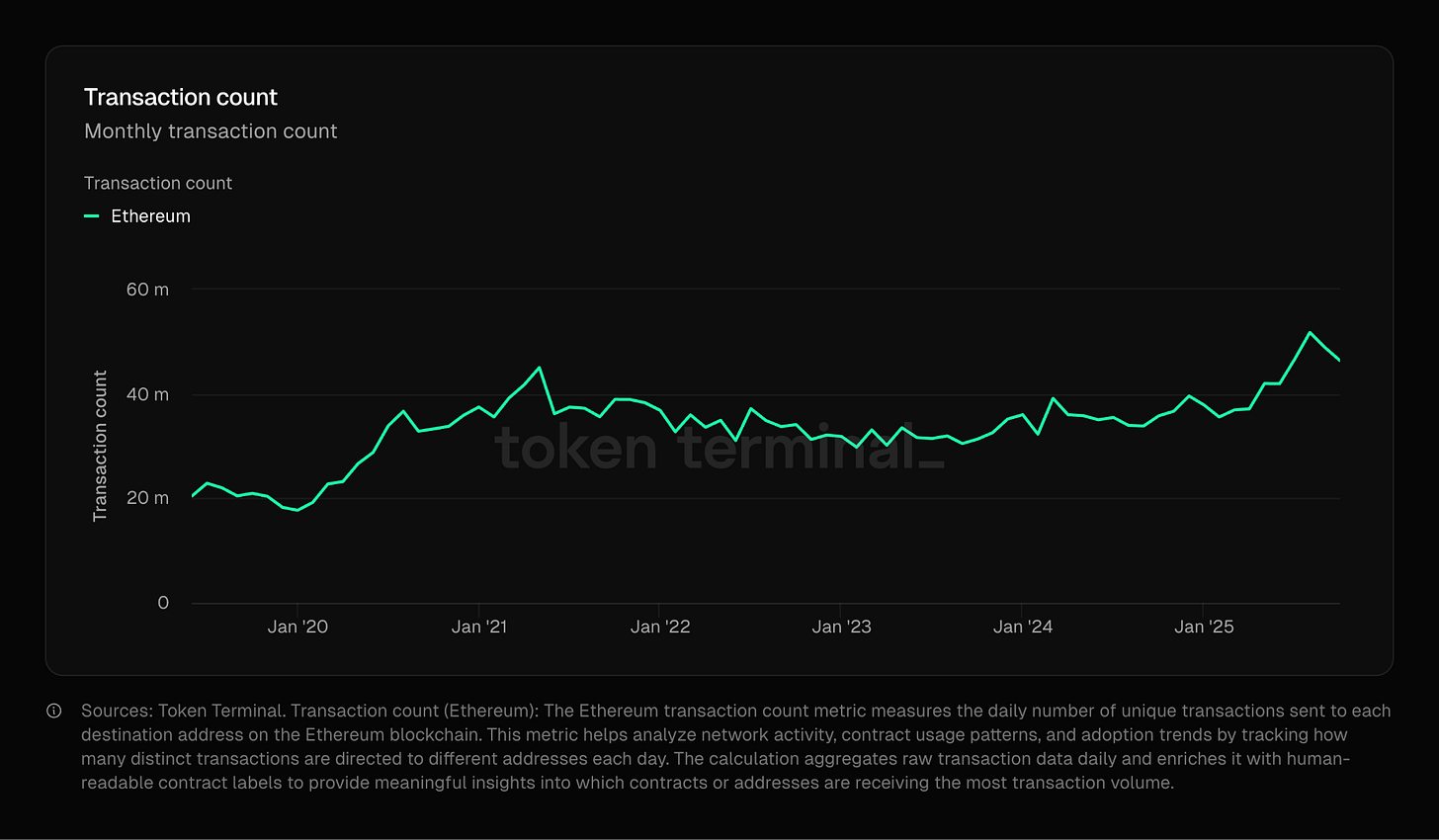Click the Jan '24 x-axis label
The height and width of the screenshot is (840, 1439).
1023,627
